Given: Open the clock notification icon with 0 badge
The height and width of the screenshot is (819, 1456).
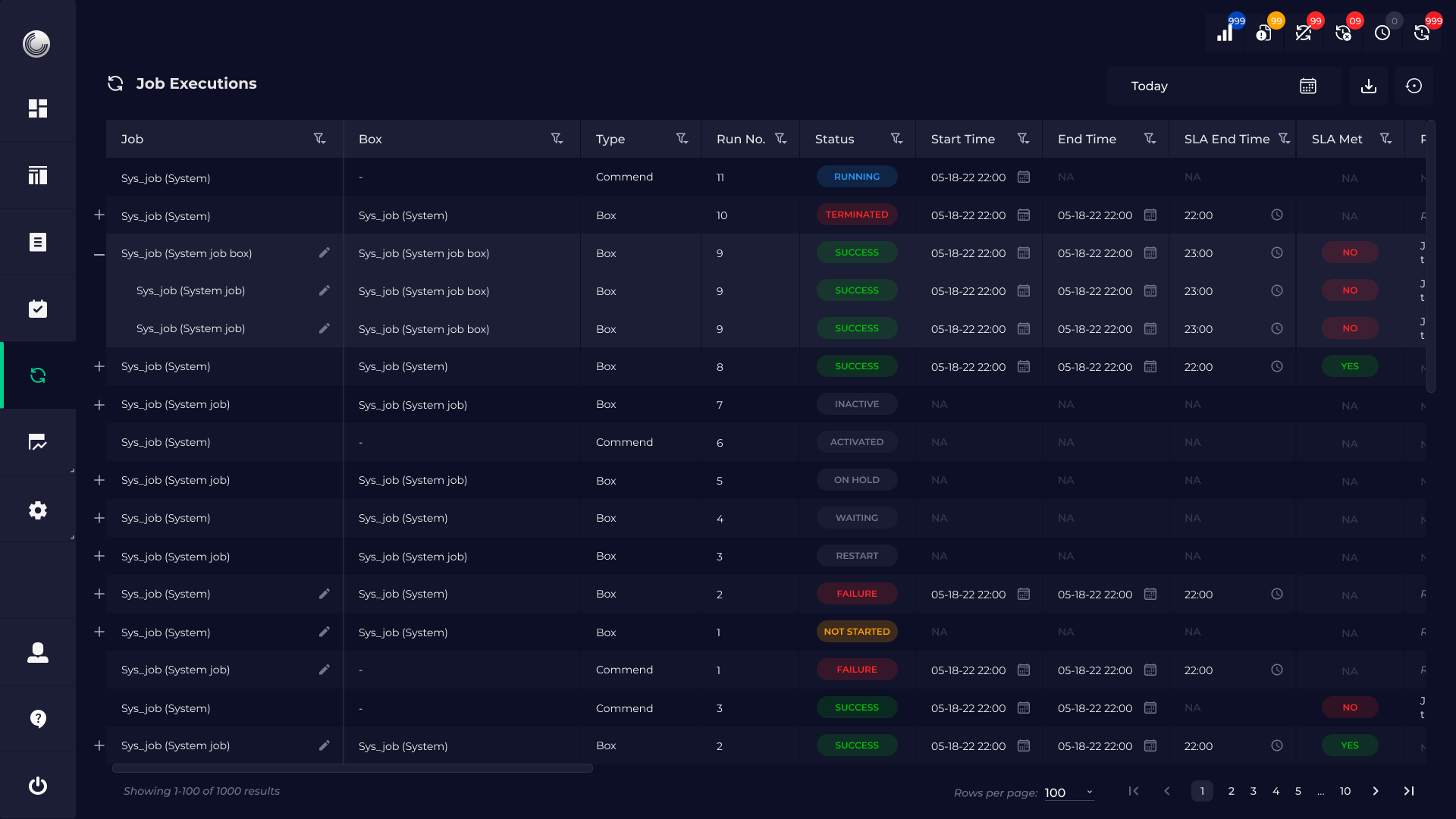Looking at the screenshot, I should tap(1383, 32).
